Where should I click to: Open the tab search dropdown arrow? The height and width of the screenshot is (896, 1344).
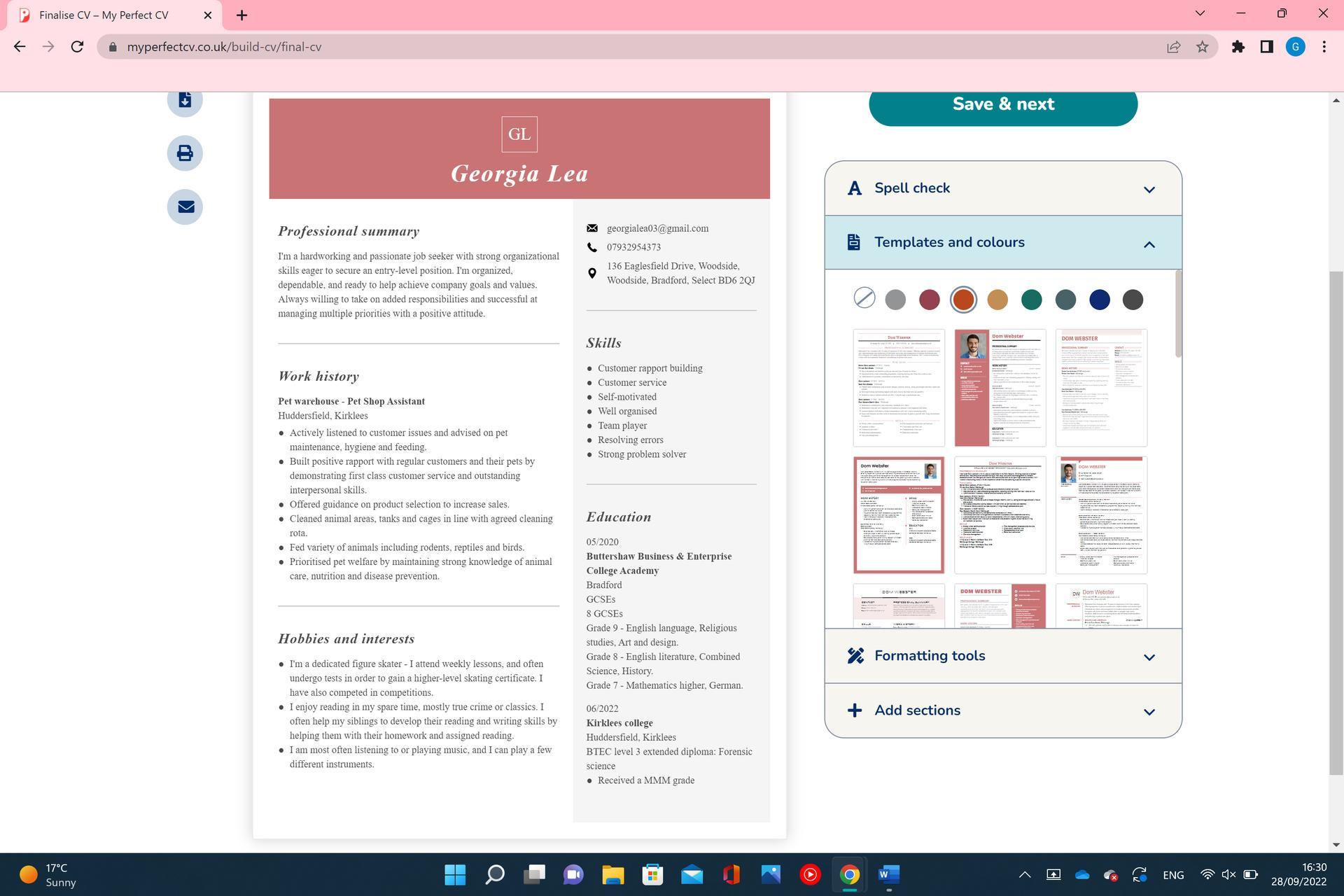point(1200,13)
